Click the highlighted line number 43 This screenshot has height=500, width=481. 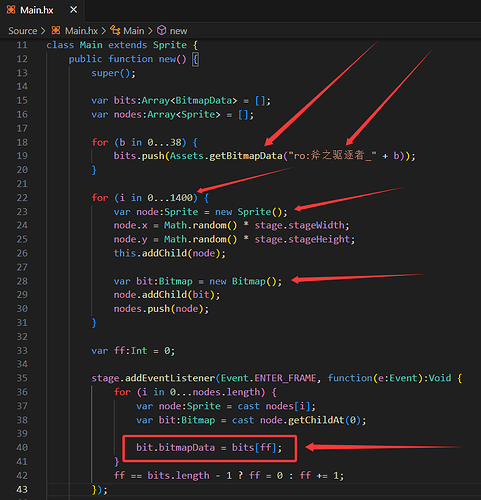(x=22, y=489)
